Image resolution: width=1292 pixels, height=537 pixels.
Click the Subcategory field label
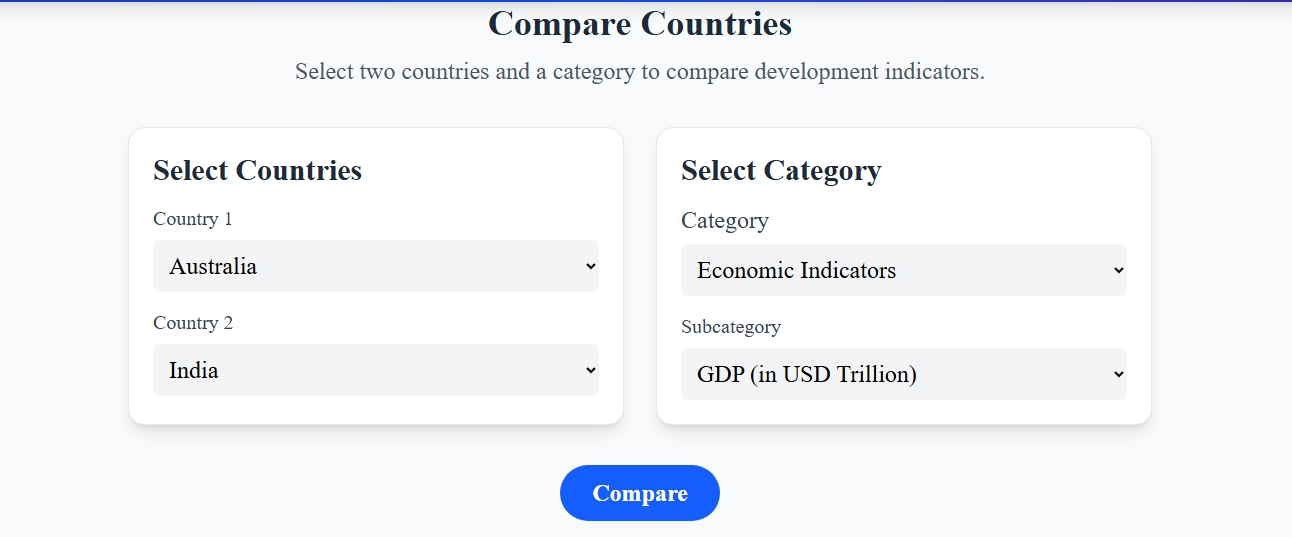[731, 327]
